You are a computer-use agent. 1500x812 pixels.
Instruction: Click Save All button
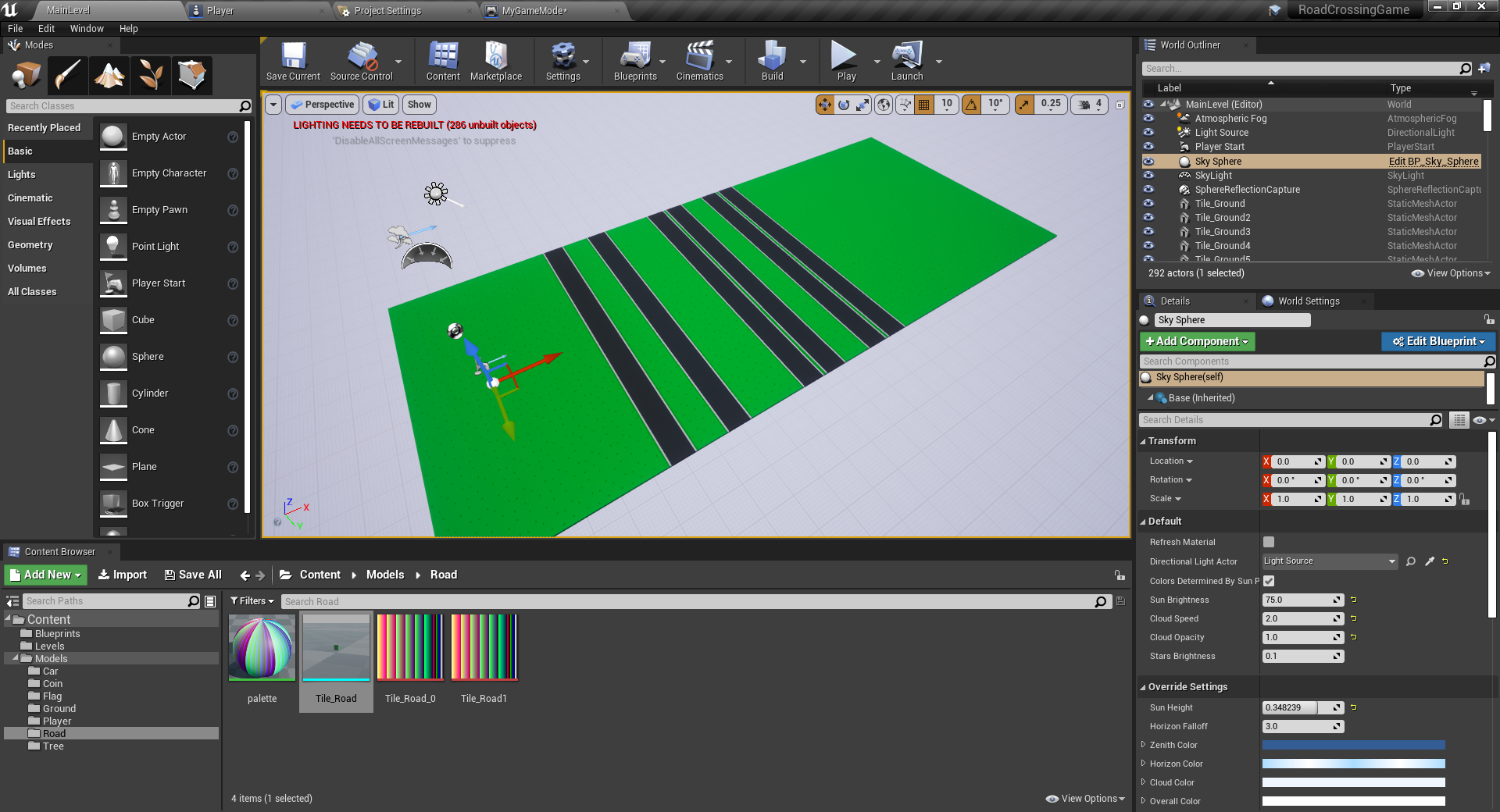[x=193, y=575]
